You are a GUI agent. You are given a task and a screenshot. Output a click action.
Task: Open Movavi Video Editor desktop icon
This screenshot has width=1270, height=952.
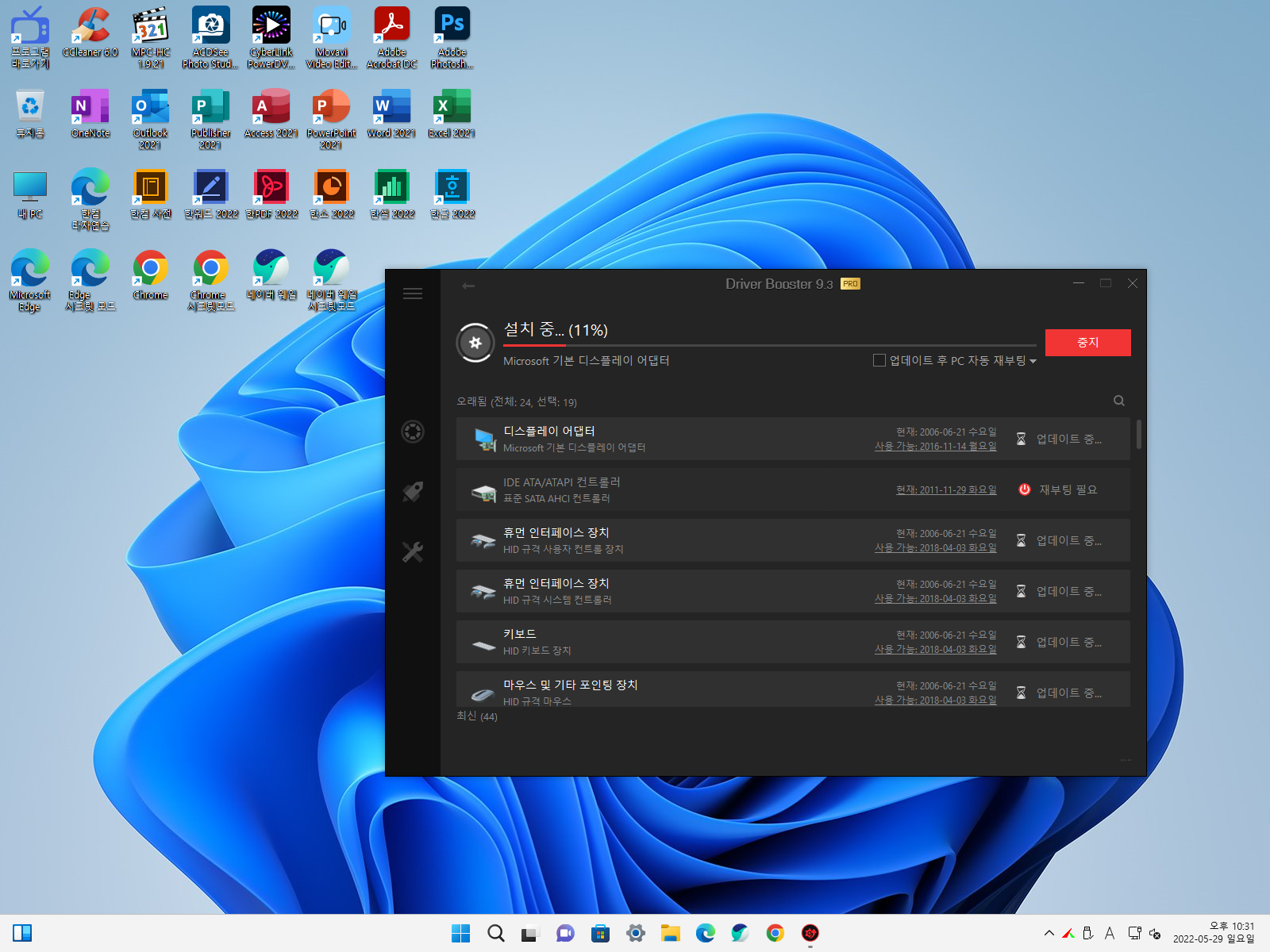coord(332,37)
